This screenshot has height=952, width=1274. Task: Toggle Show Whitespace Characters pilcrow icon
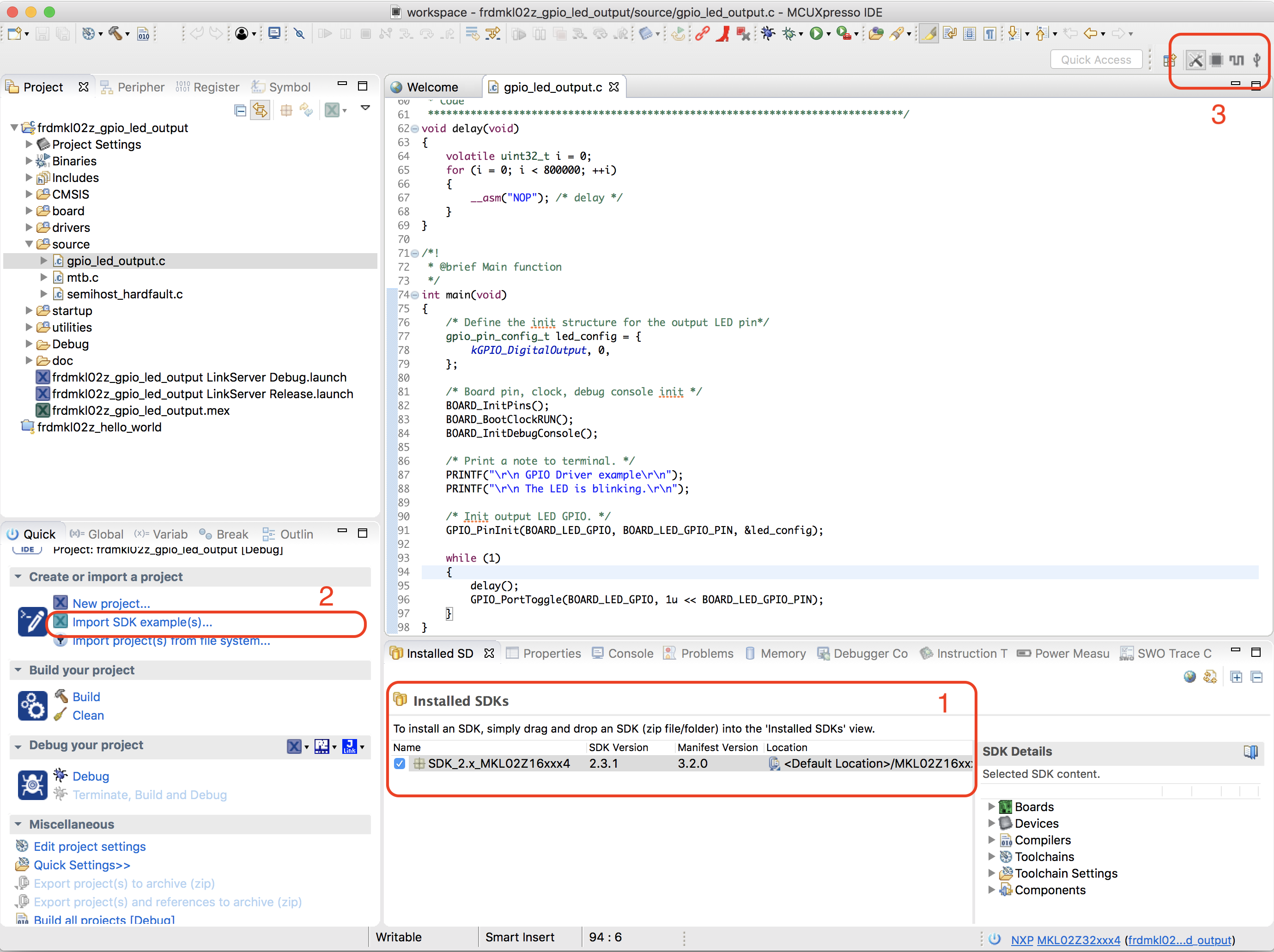click(x=989, y=33)
